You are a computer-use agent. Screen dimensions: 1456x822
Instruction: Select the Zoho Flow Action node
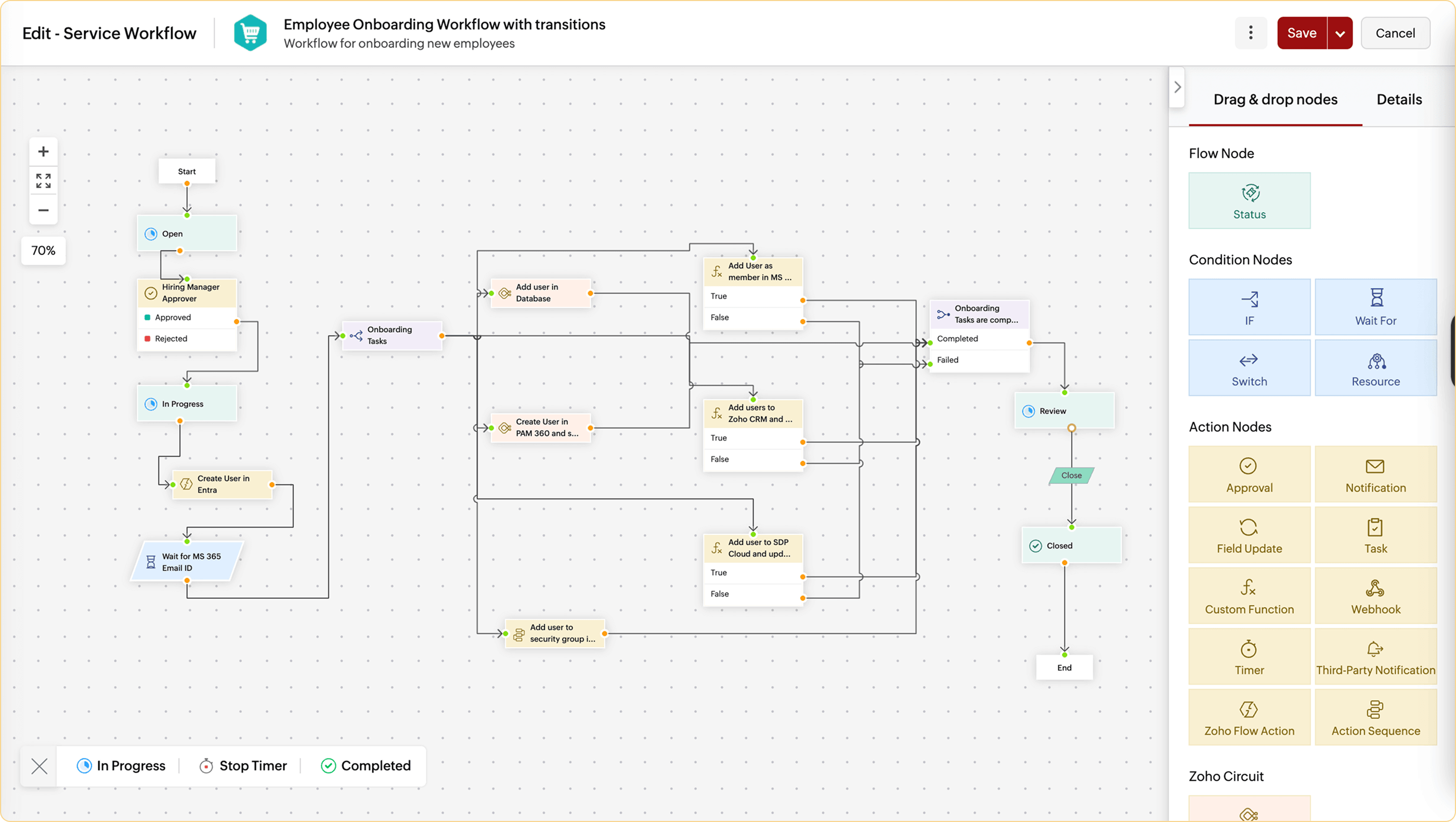click(1249, 717)
